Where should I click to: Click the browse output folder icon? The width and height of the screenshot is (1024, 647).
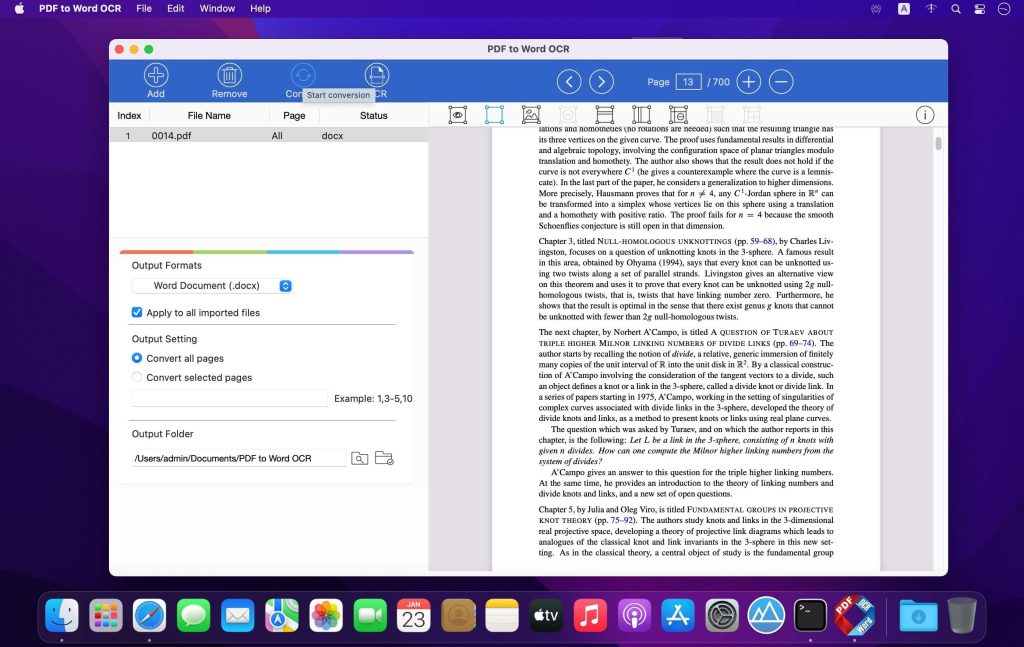(360, 457)
